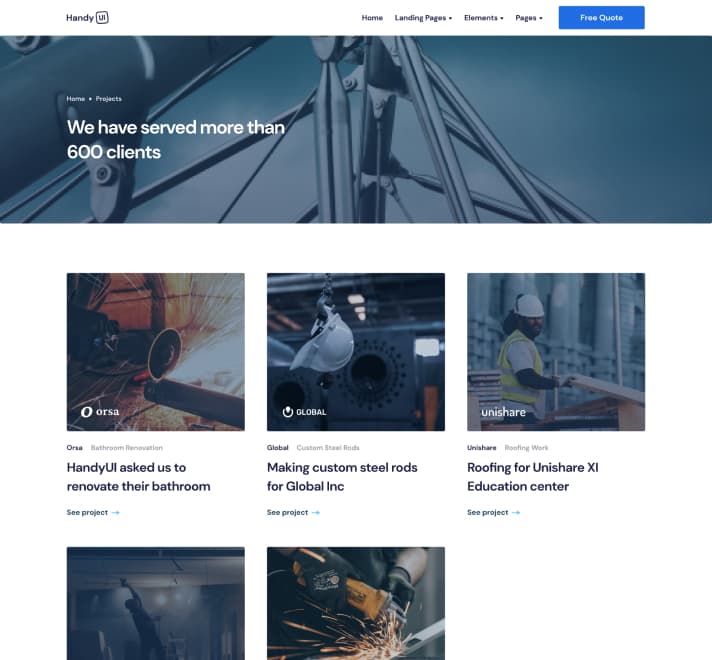The width and height of the screenshot is (712, 660).
Task: Click arrow icon beside Global's See project
Action: pos(316,513)
